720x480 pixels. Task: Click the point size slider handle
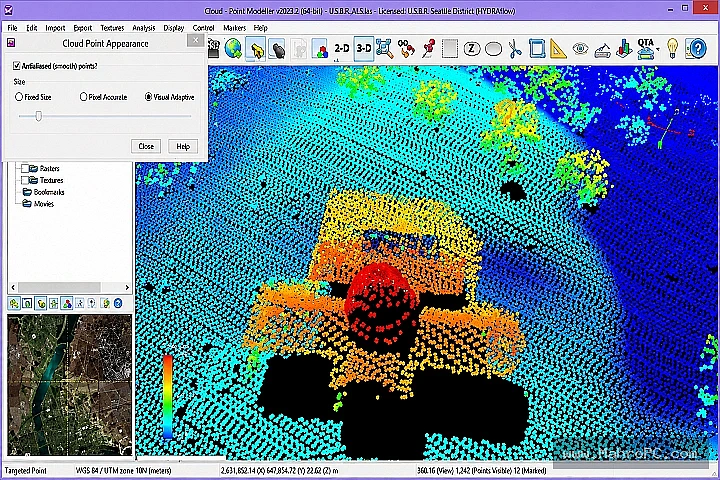39,116
